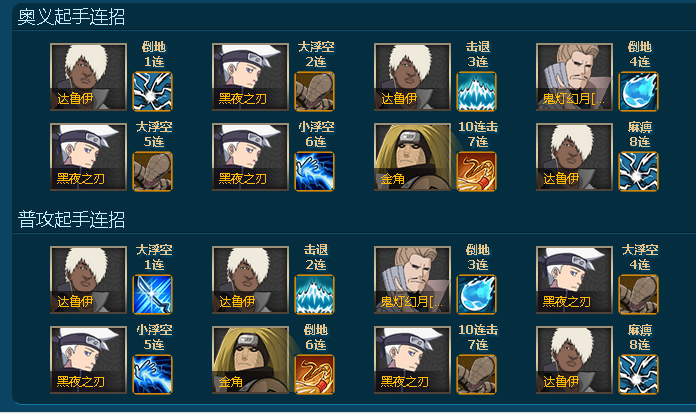The width and height of the screenshot is (696, 414).
Task: Select the orange gourd rope skill under 10连击 7连 beside 金角
Action: (477, 172)
